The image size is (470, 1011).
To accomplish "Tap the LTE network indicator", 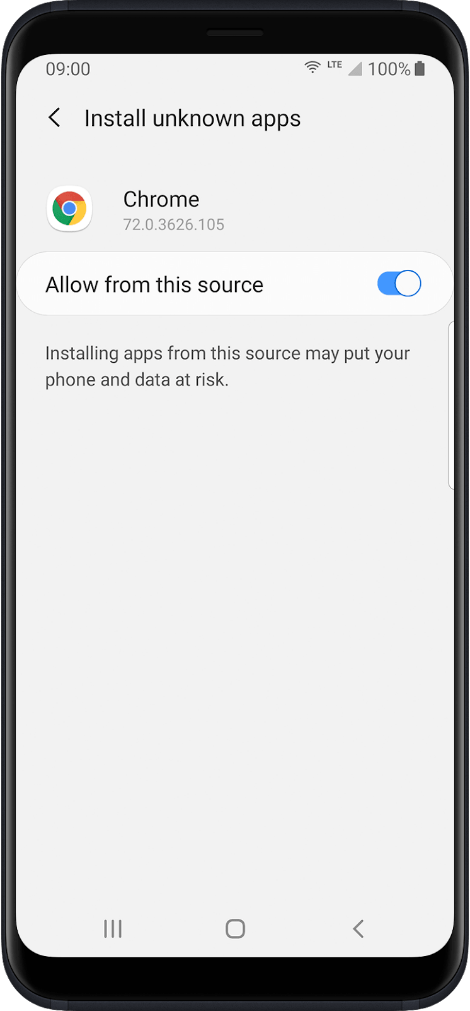I will point(334,64).
